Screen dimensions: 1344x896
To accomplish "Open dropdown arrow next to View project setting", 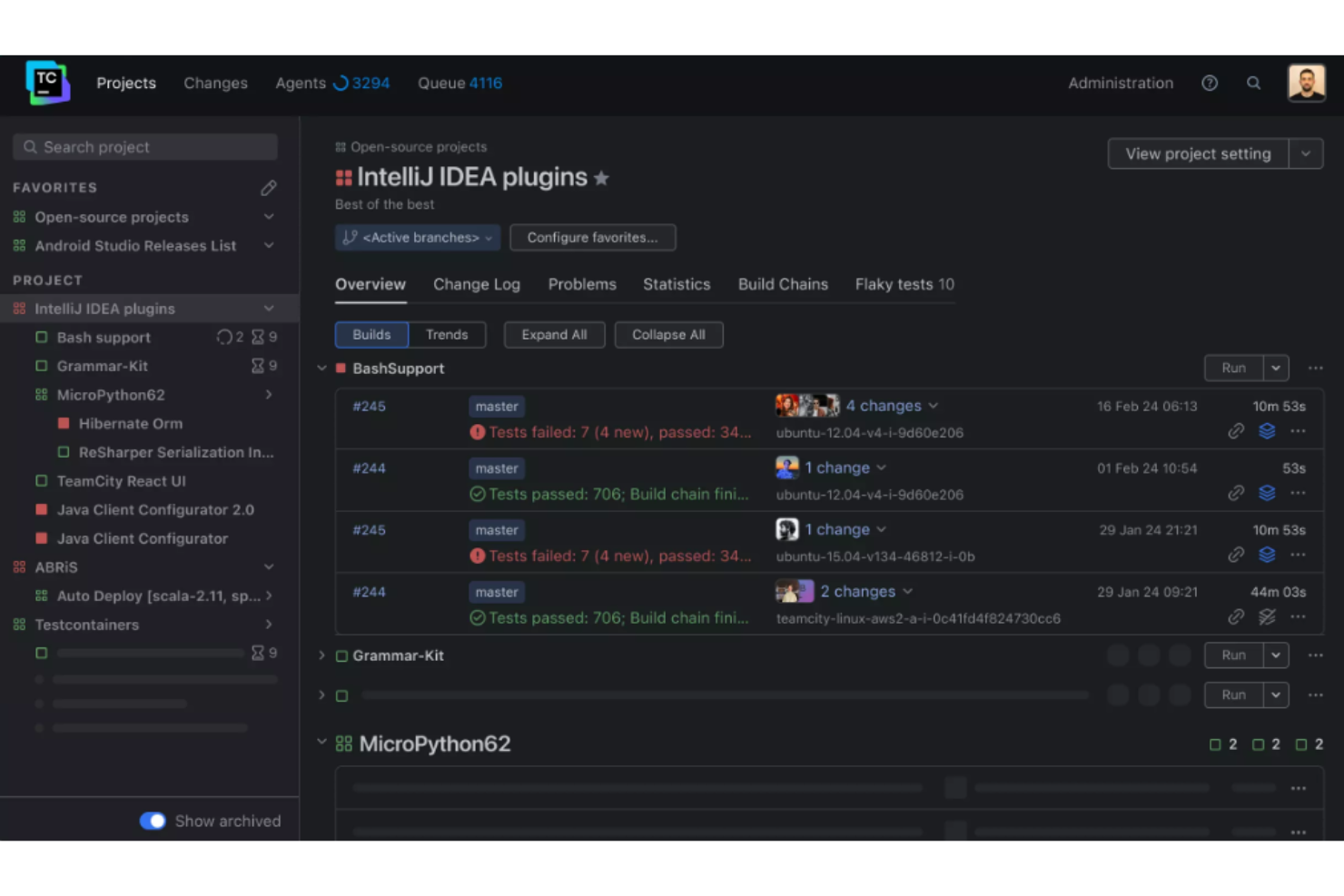I will (x=1305, y=154).
